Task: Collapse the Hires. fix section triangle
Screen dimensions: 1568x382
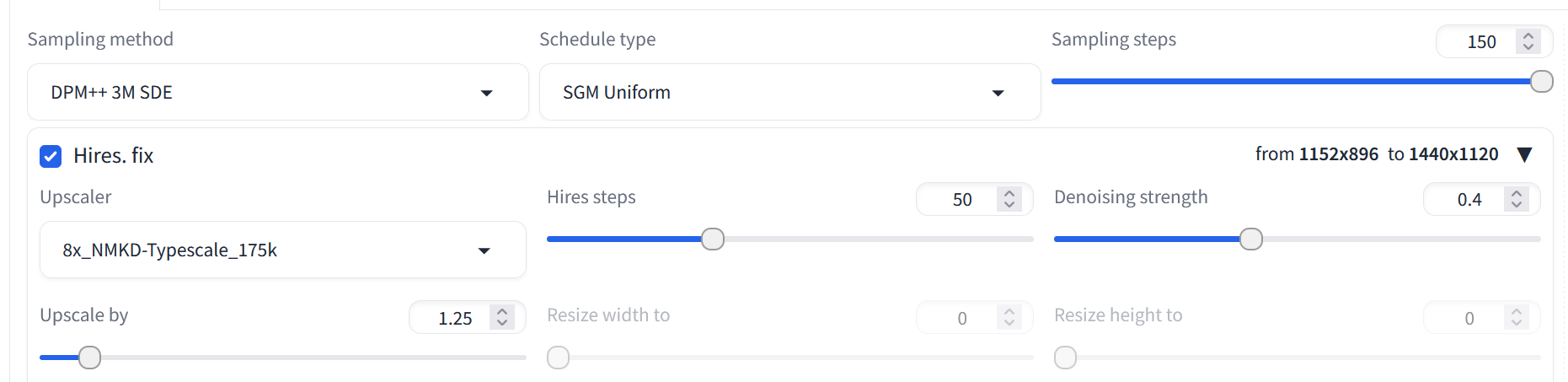Action: click(1524, 154)
